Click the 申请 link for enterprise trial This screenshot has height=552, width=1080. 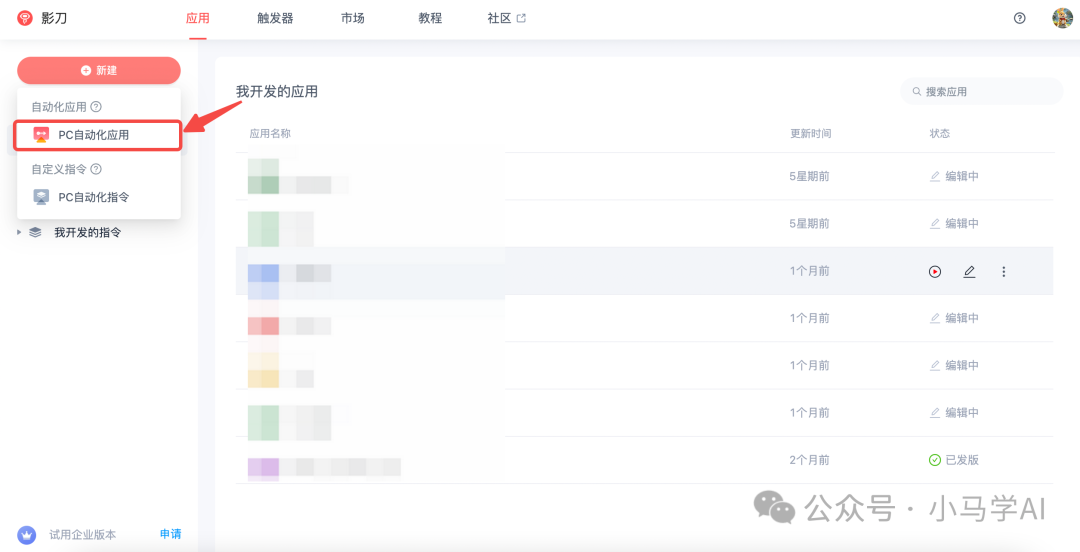tap(170, 534)
